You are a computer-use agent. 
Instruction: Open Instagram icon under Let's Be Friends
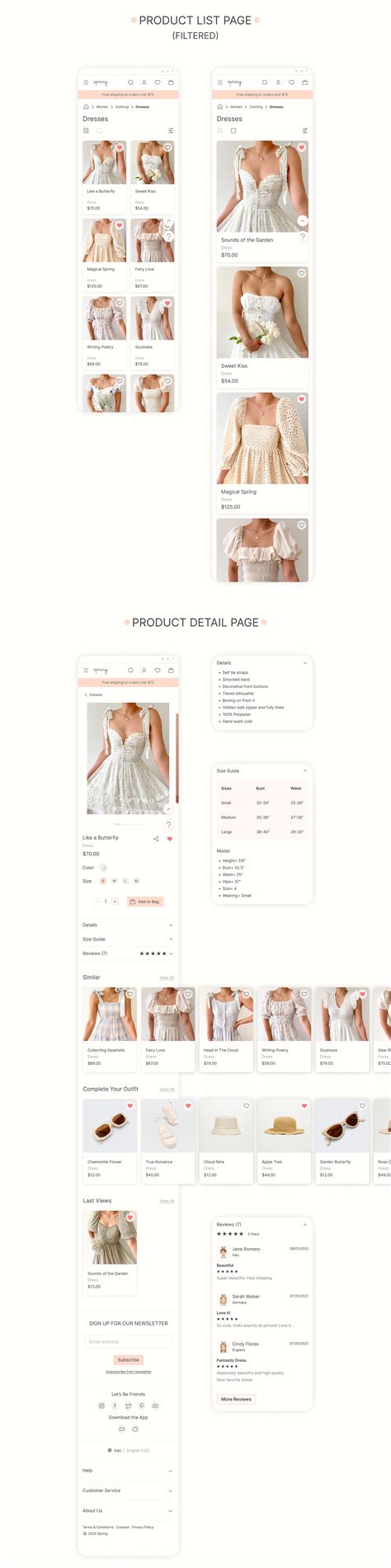pos(101,1406)
